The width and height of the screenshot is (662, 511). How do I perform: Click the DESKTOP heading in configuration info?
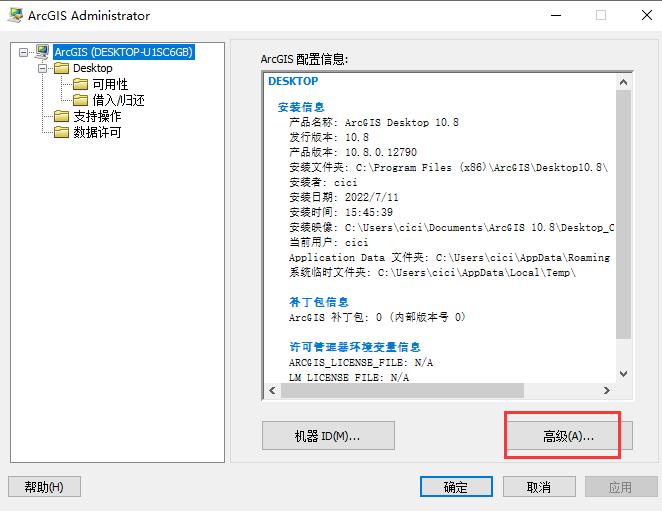coord(293,81)
